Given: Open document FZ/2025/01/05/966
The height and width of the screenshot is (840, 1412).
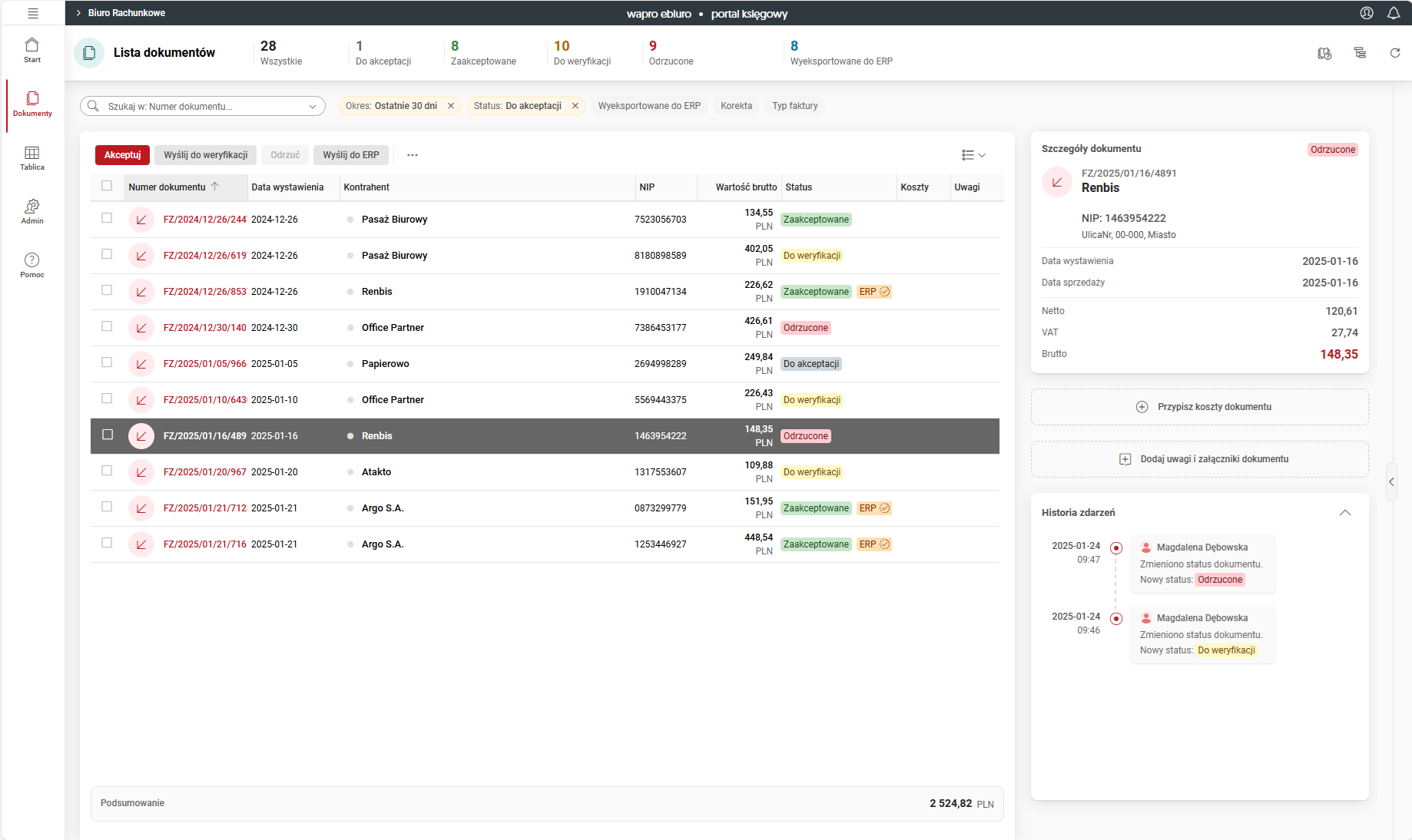Looking at the screenshot, I should pos(204,364).
